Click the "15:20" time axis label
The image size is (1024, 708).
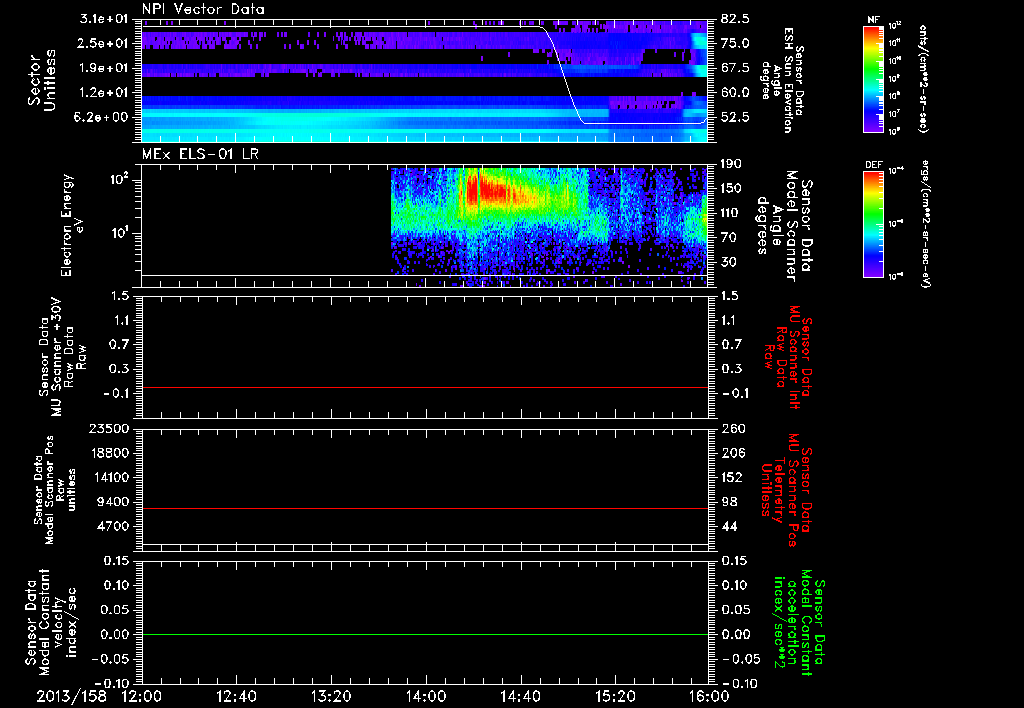click(x=615, y=696)
